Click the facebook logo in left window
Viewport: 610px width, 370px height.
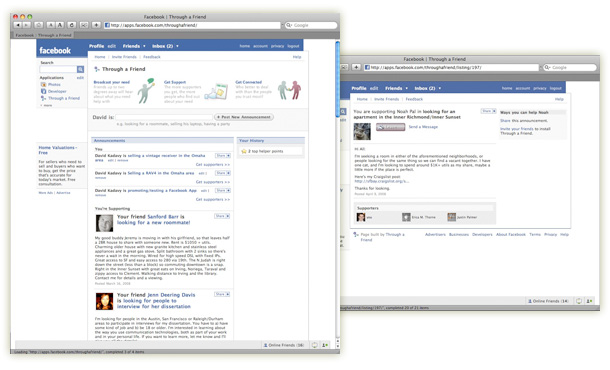click(x=55, y=51)
